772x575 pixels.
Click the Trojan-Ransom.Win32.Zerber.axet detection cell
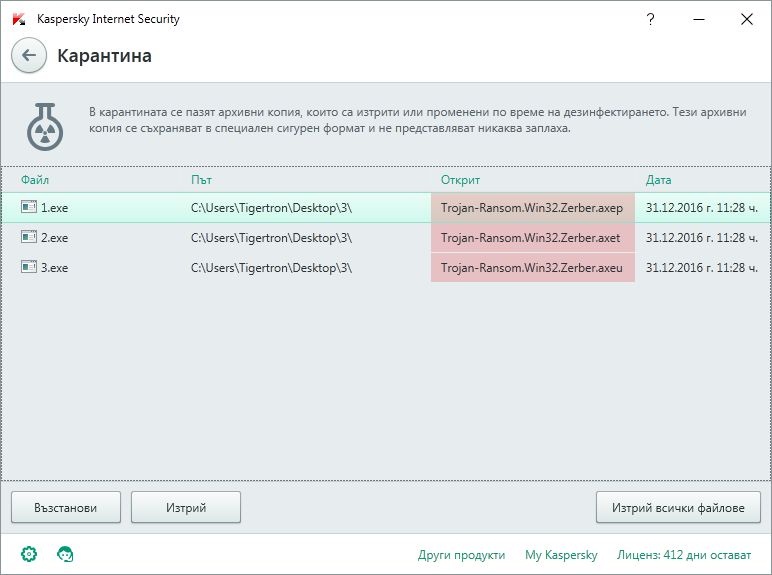click(533, 238)
